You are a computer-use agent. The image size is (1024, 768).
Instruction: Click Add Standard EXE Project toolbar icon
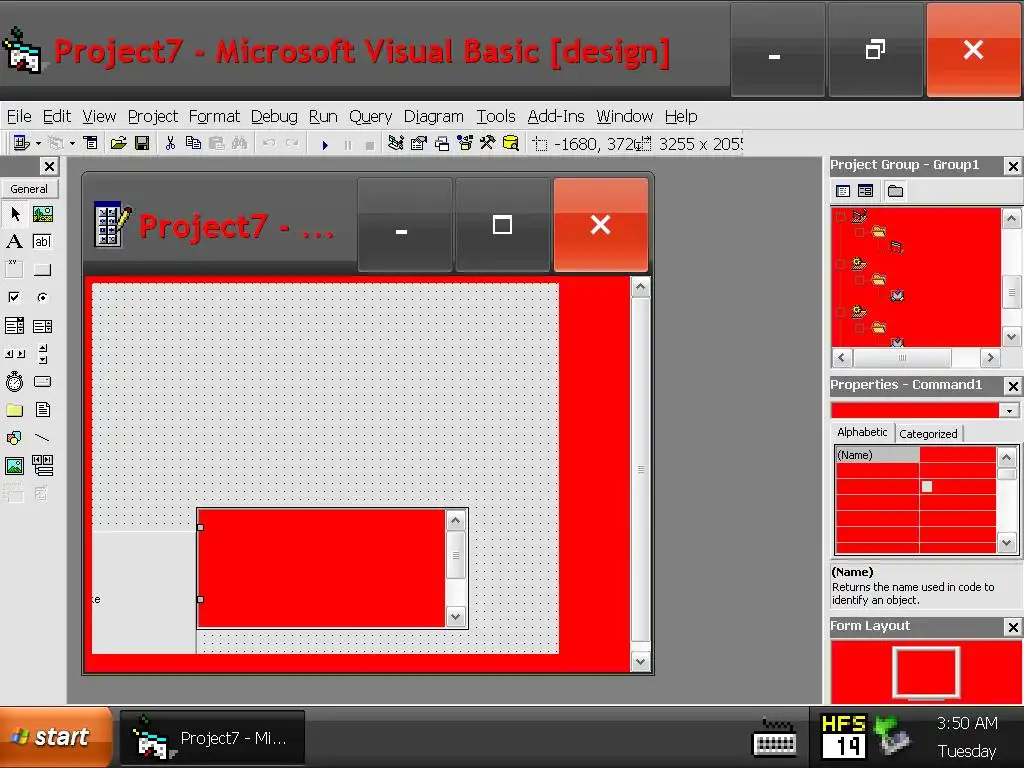pos(21,143)
